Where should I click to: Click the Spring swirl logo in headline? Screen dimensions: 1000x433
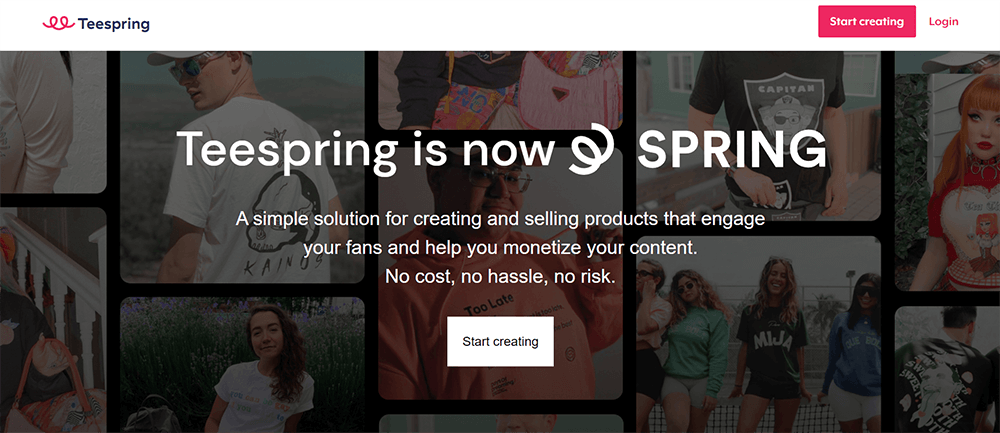tap(596, 150)
